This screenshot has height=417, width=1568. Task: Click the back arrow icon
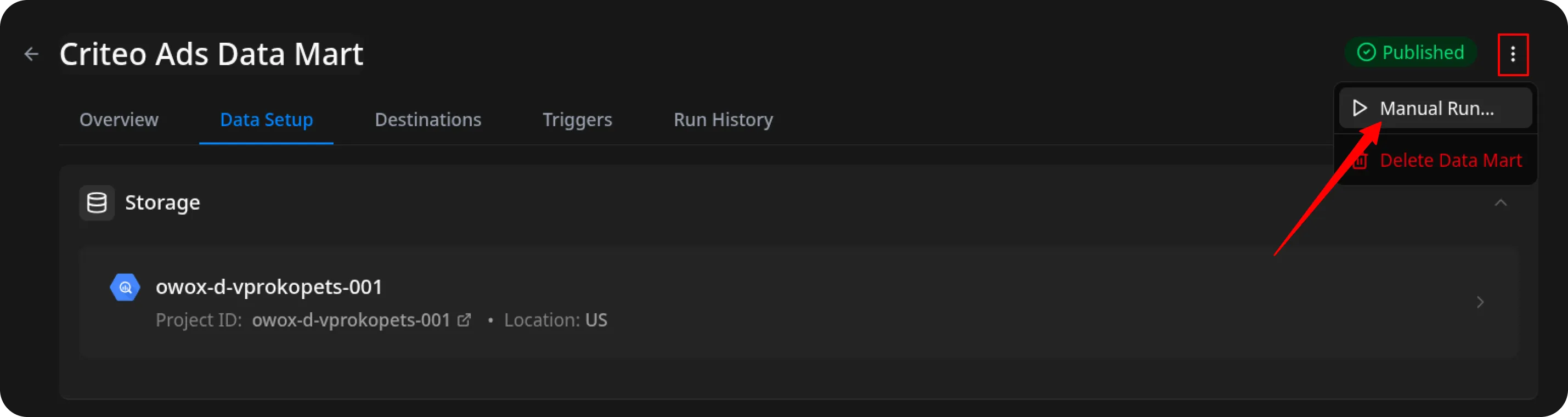point(31,54)
